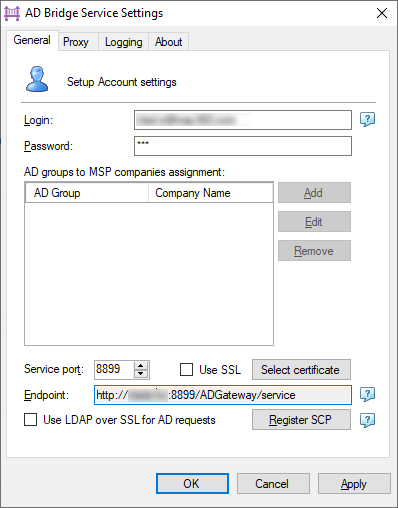Enable the Use SSL checkbox

click(186, 370)
